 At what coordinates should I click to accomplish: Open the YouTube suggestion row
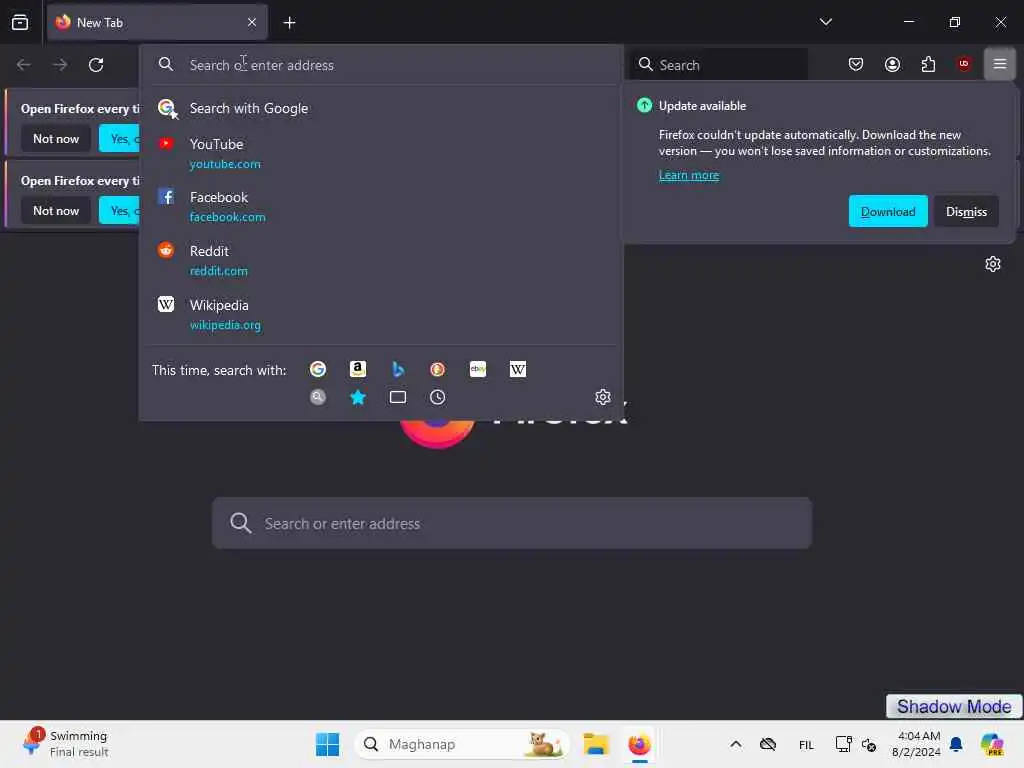382,153
